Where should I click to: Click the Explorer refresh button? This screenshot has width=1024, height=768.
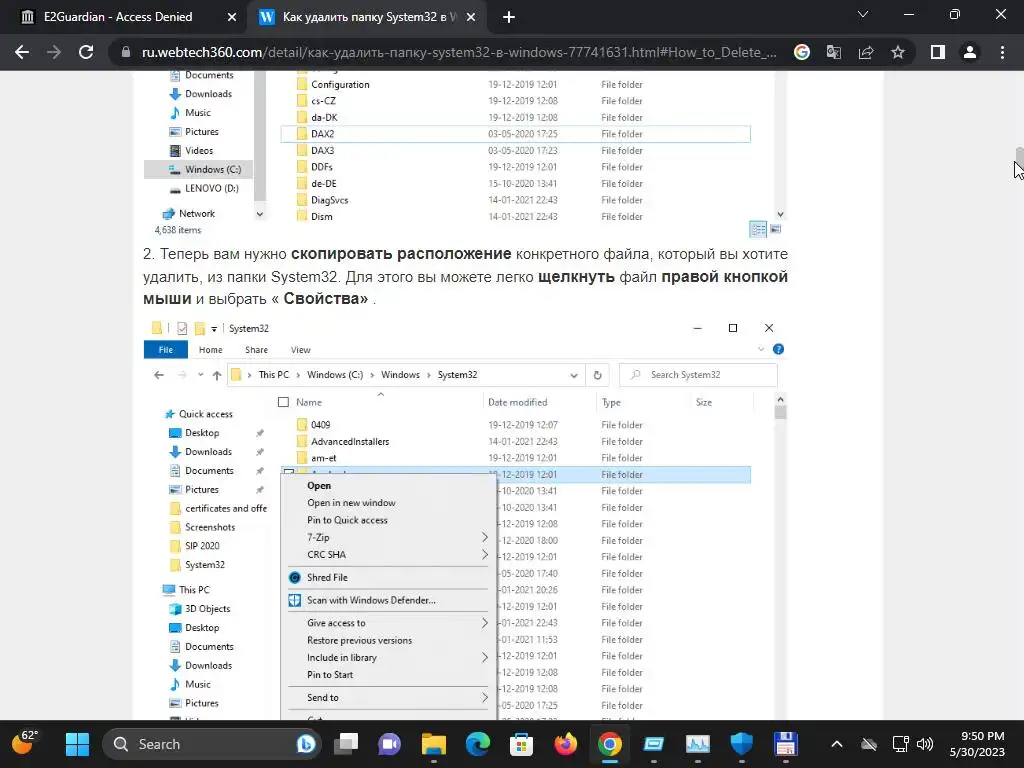pyautogui.click(x=597, y=376)
